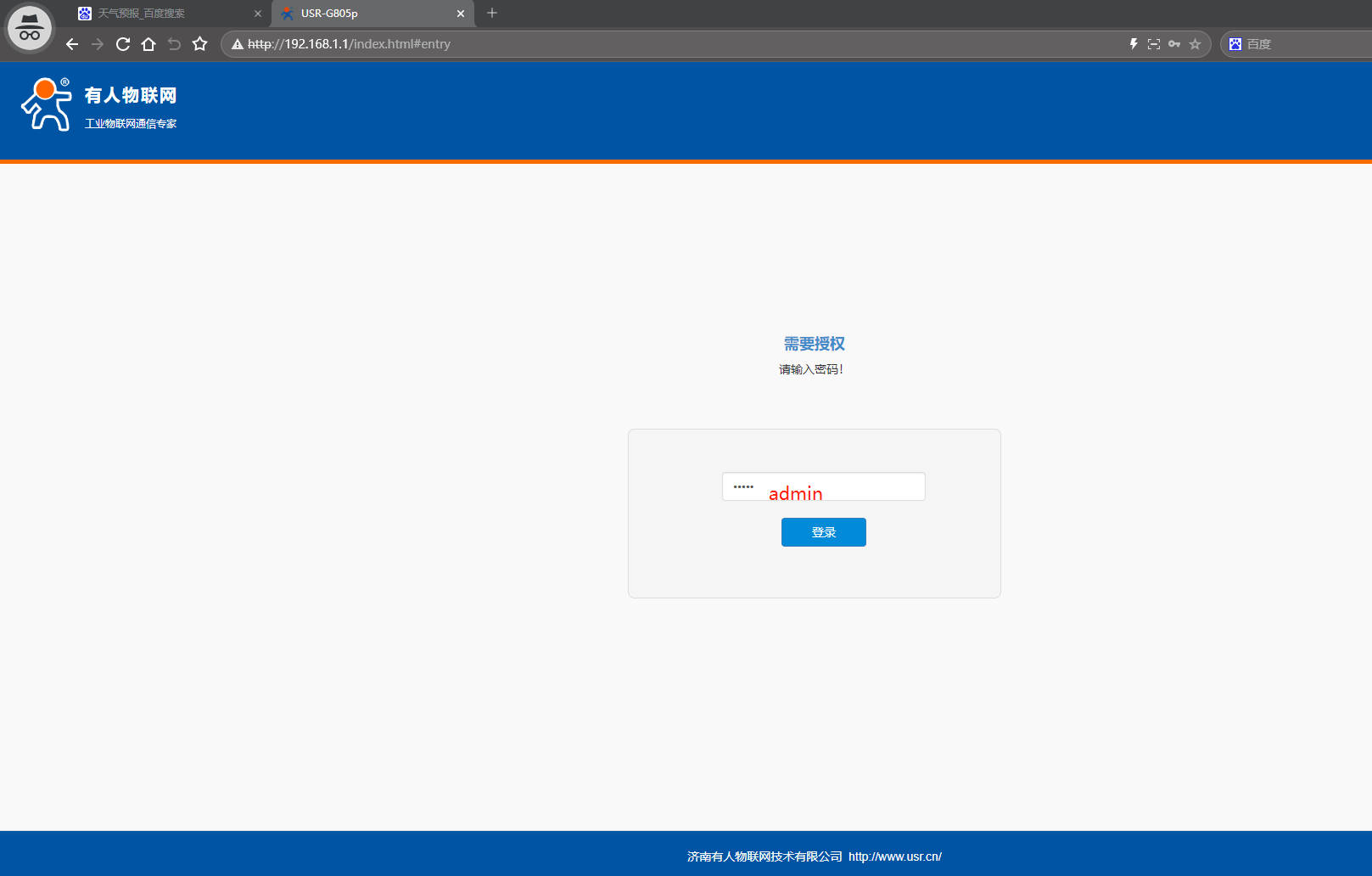Click the 登录 login button

[823, 532]
